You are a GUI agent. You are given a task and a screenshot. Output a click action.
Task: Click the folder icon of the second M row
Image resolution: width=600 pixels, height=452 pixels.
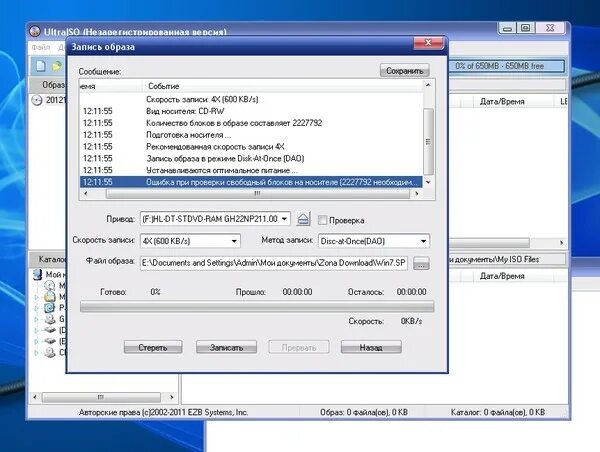[x=50, y=296]
